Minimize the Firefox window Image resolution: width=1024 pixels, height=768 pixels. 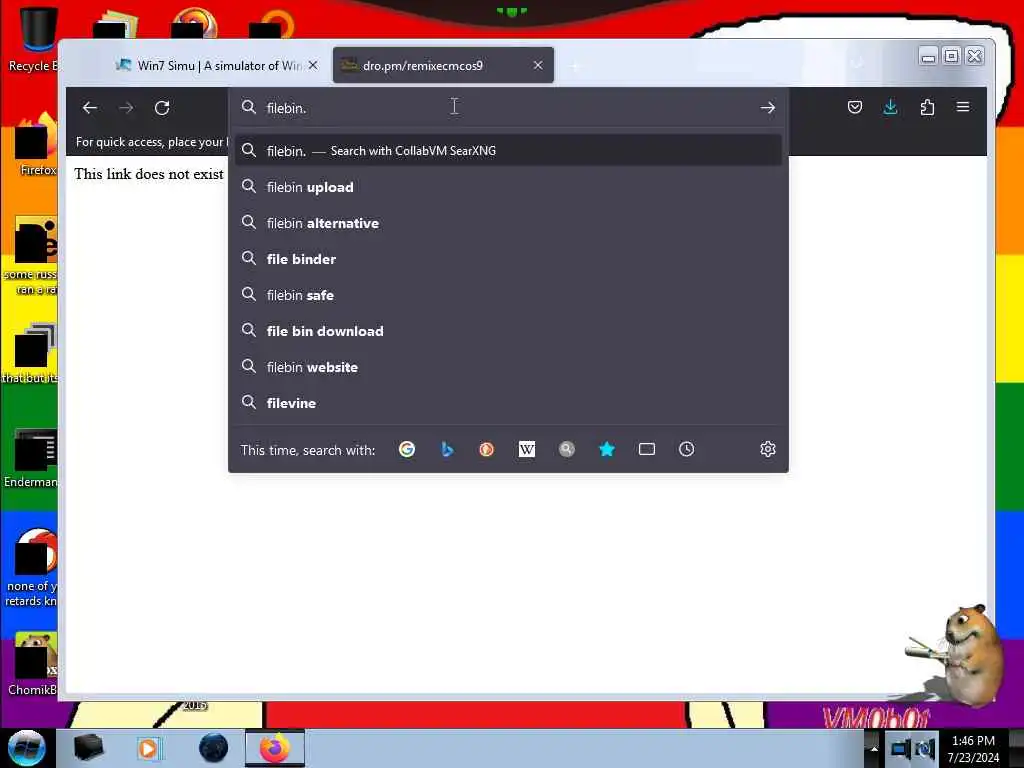(x=928, y=56)
